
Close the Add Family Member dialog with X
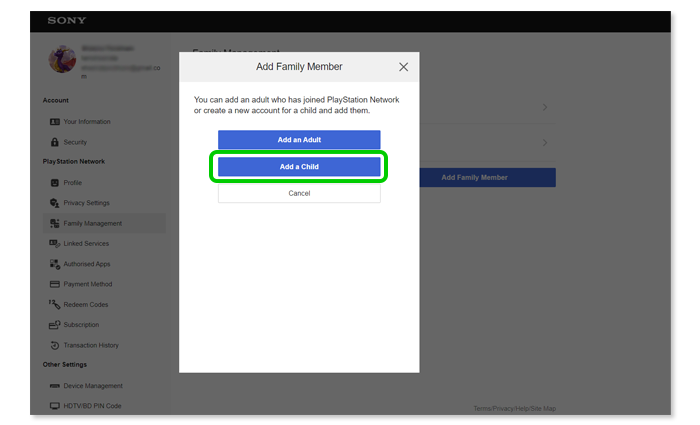tap(404, 67)
